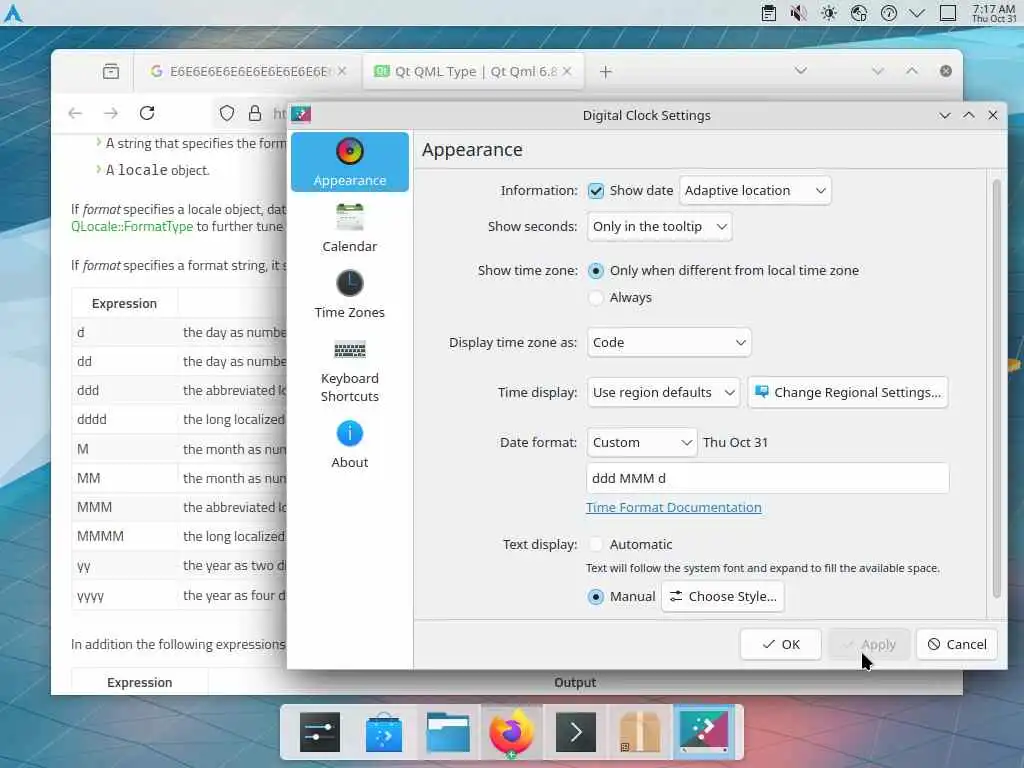The image size is (1024, 768).
Task: Select the Always time zone option
Action: (x=620, y=297)
